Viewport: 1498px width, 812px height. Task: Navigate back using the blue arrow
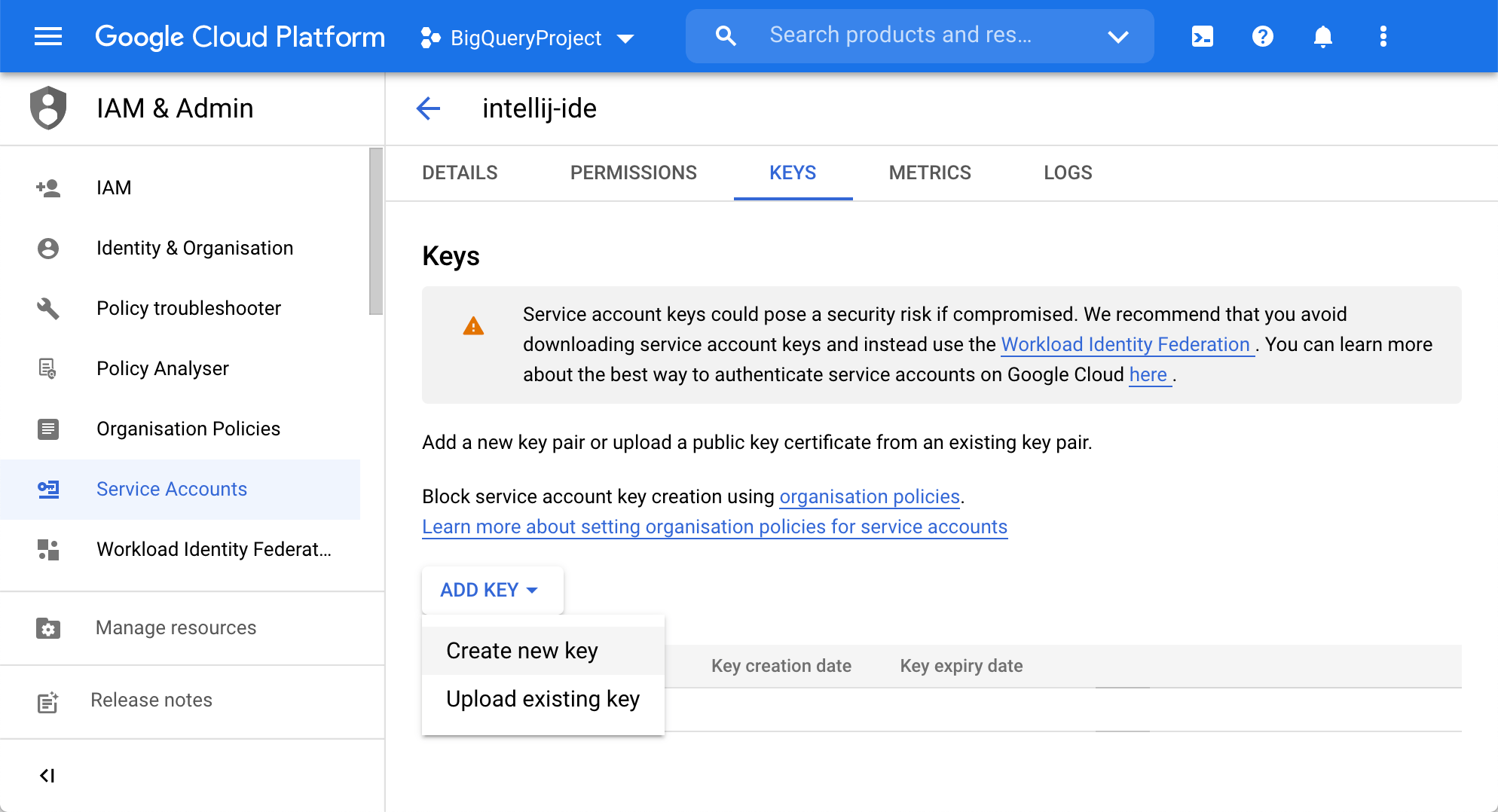pos(428,108)
